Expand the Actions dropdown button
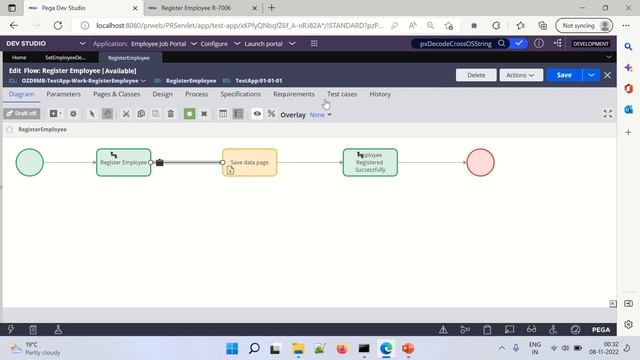The height and width of the screenshot is (360, 640). coord(521,75)
